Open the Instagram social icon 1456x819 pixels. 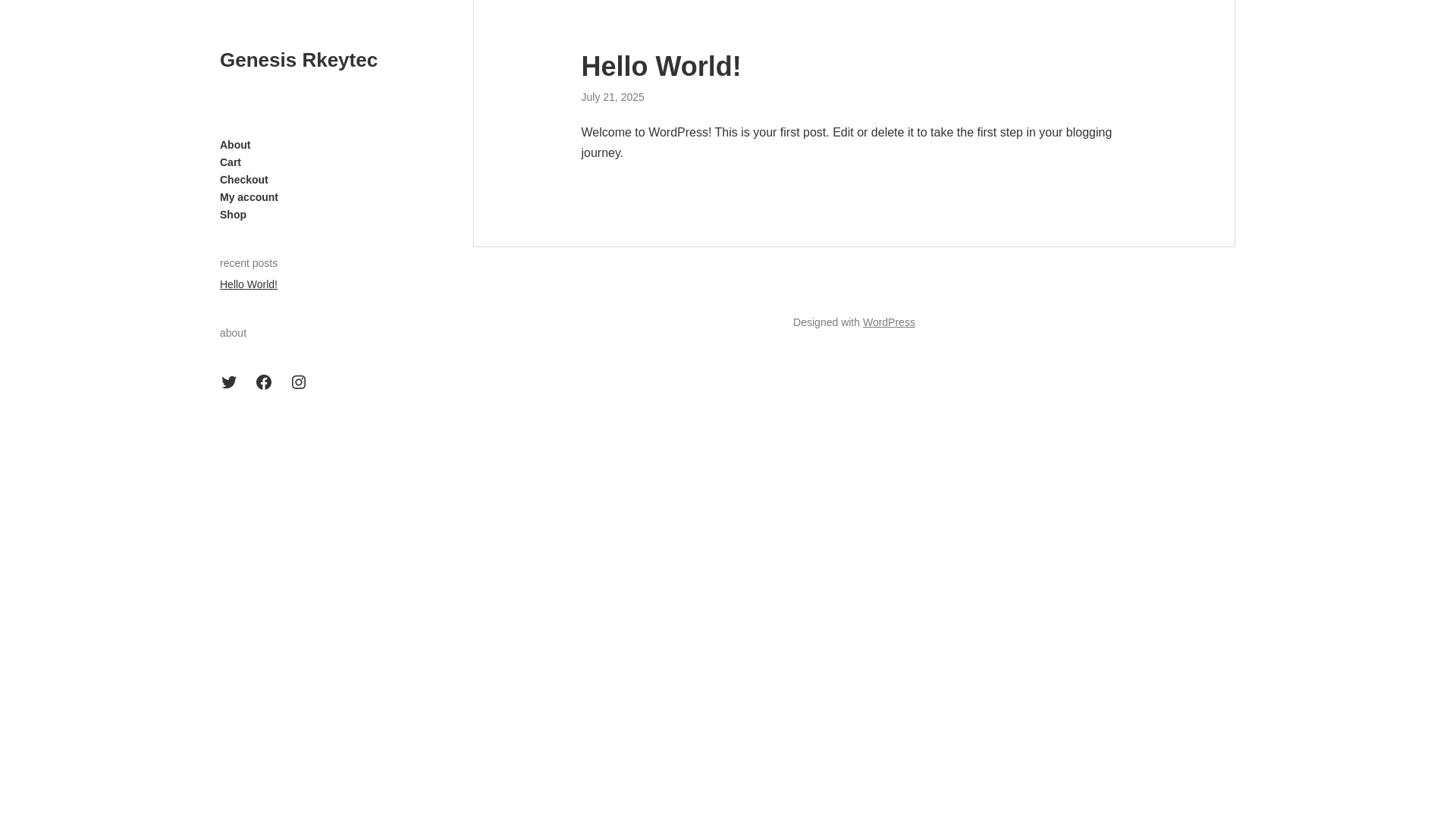pyautogui.click(x=299, y=382)
